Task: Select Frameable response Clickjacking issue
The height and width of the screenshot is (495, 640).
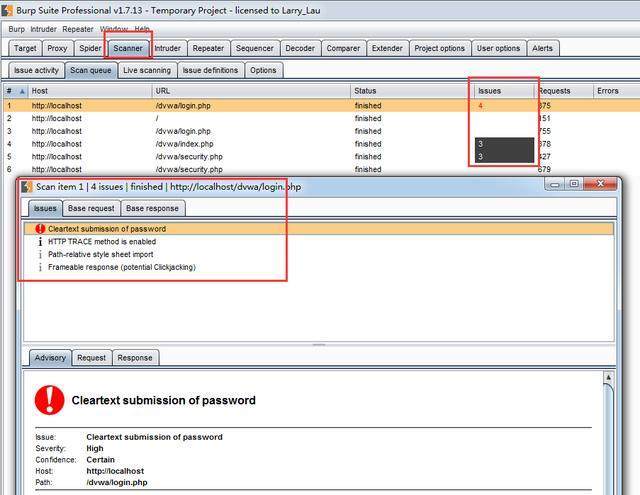Action: pos(319,267)
